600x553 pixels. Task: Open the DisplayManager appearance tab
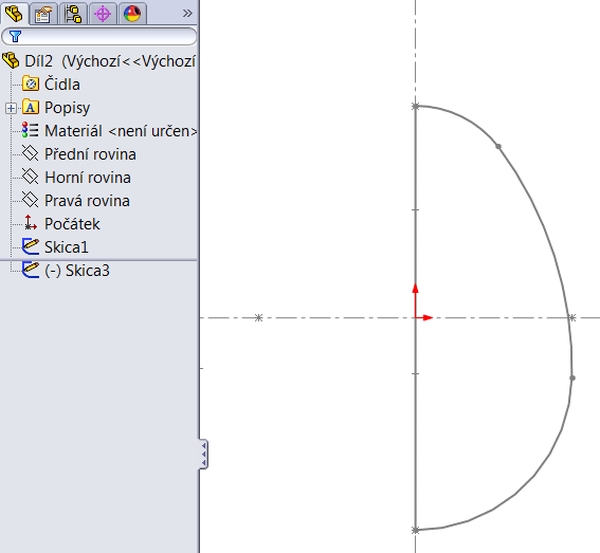coord(131,13)
